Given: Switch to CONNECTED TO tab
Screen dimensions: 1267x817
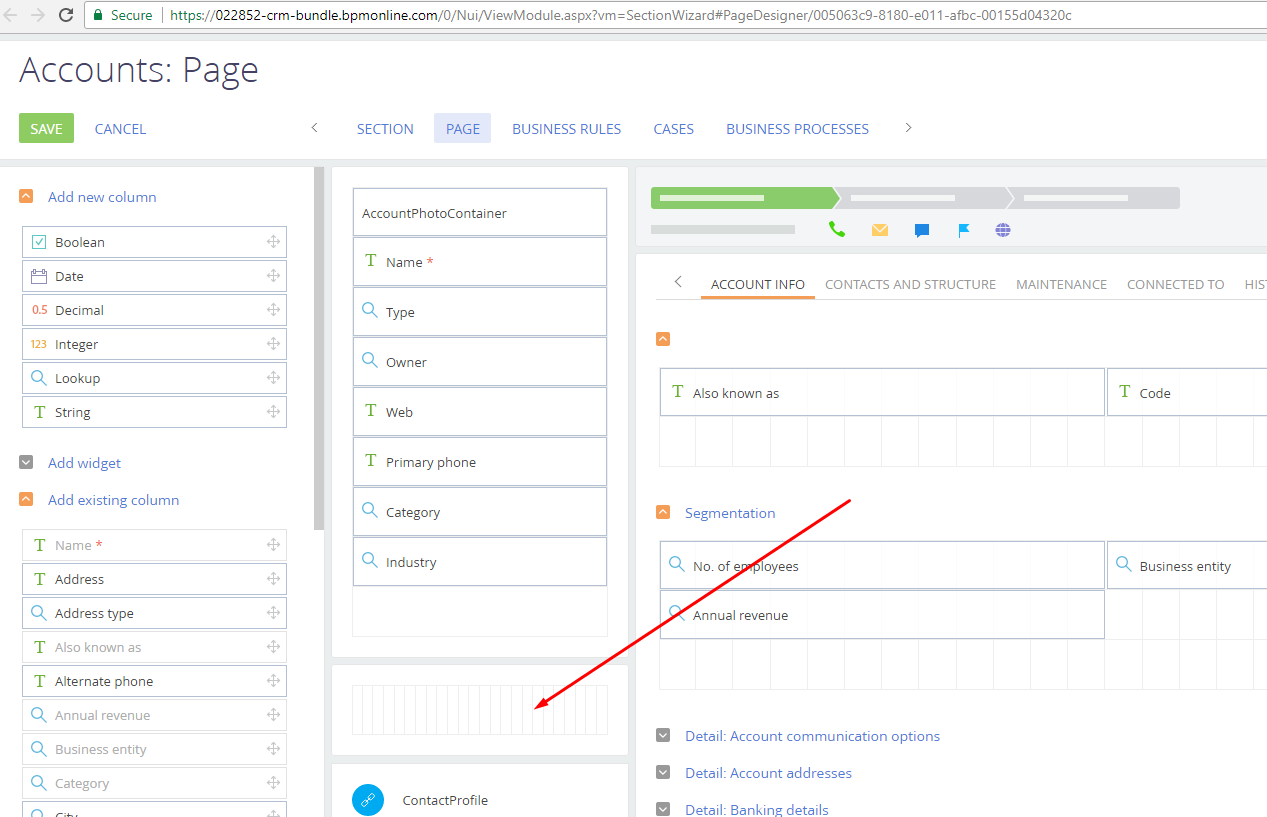Looking at the screenshot, I should (1175, 284).
